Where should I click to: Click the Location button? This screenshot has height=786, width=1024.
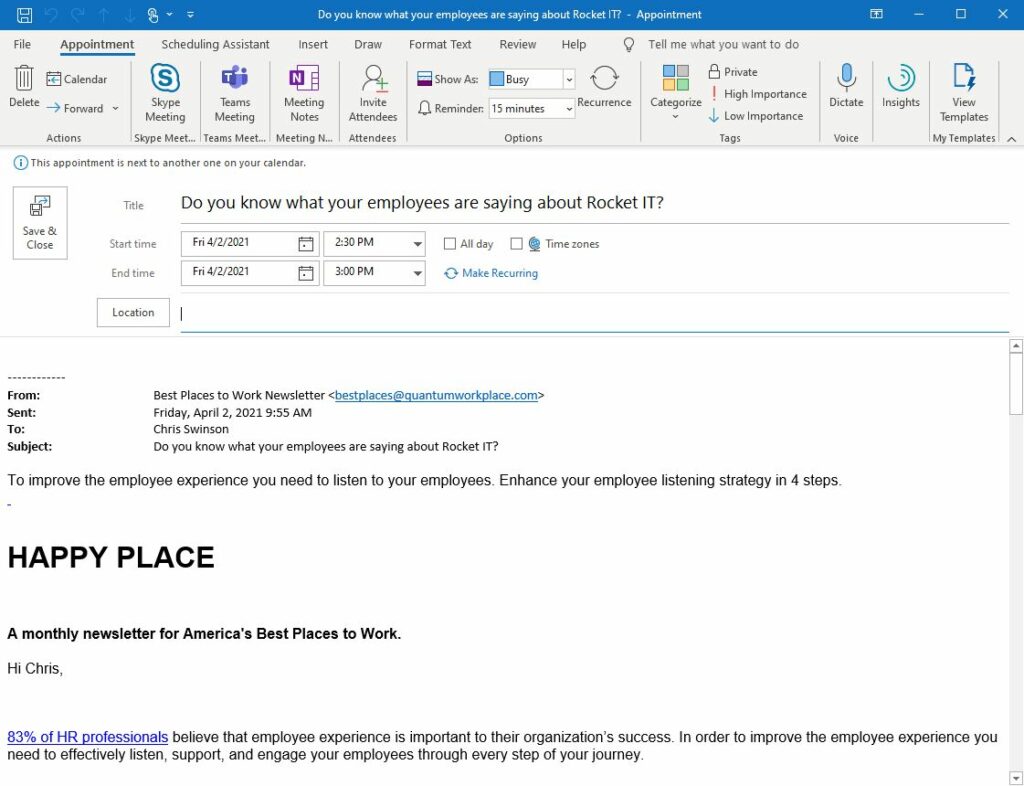(x=133, y=313)
